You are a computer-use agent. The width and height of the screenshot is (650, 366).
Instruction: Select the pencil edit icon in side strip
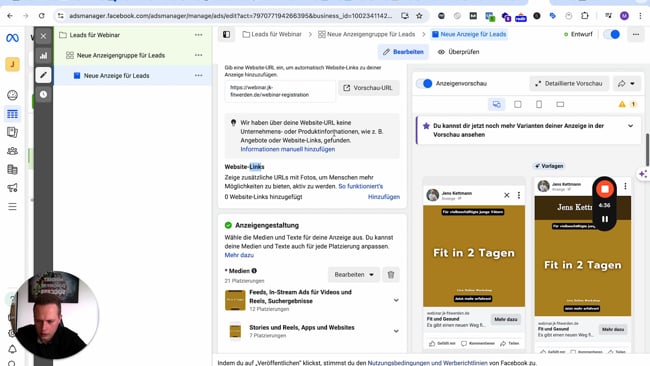pyautogui.click(x=44, y=75)
